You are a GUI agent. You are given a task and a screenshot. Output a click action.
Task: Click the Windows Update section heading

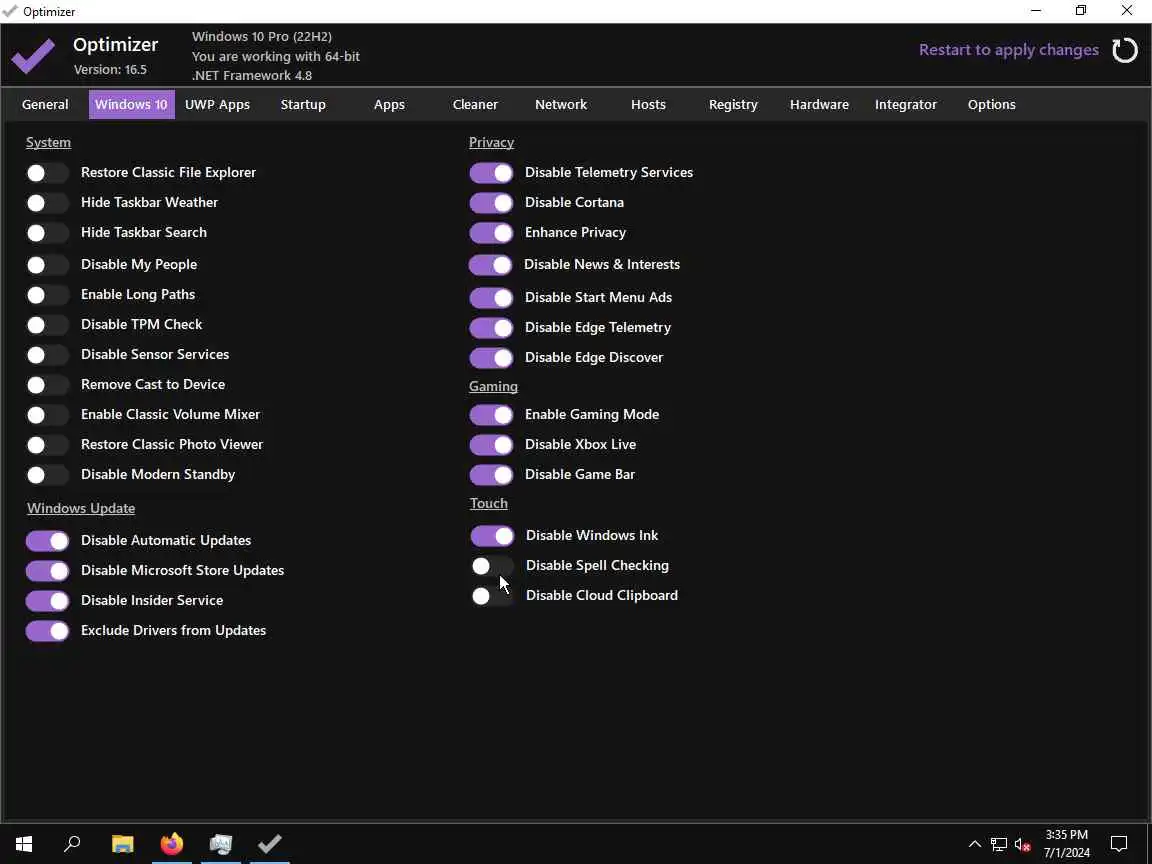pos(81,508)
